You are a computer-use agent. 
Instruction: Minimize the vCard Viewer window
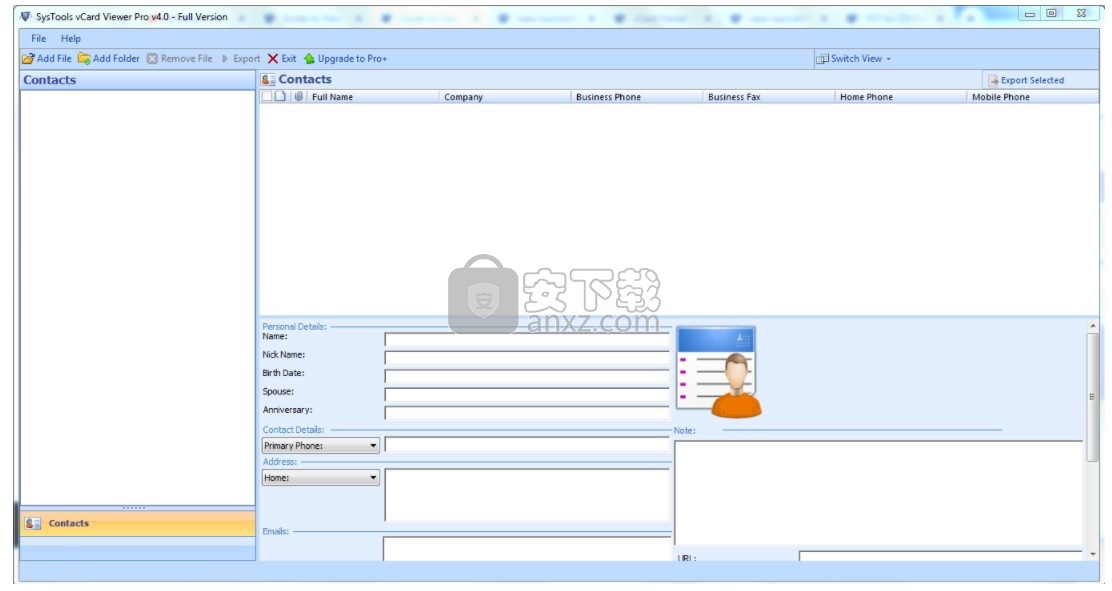(x=1030, y=14)
